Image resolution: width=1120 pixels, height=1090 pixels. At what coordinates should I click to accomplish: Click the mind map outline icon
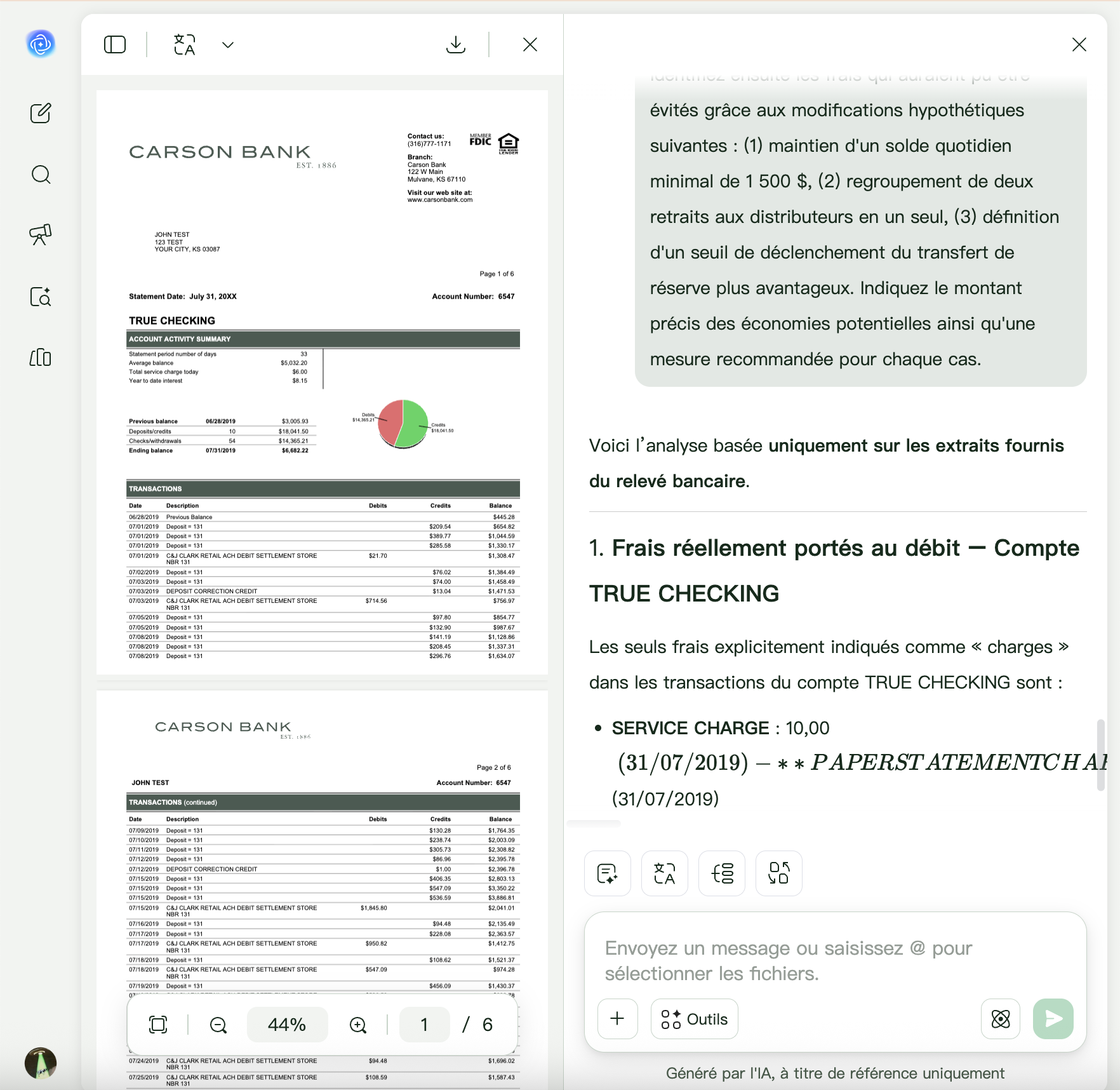722,873
